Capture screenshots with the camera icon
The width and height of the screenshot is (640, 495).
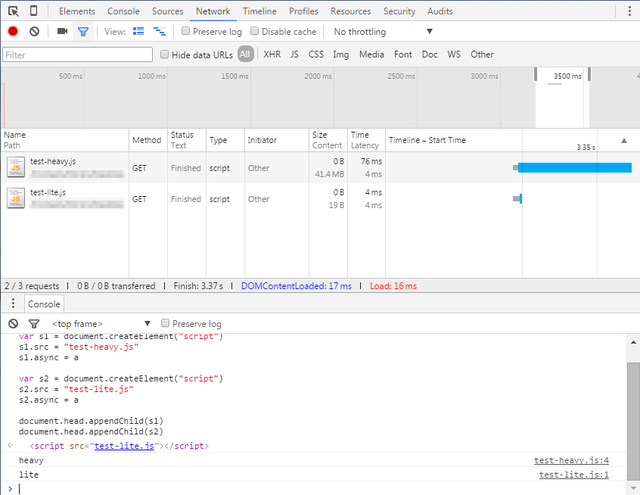62,31
